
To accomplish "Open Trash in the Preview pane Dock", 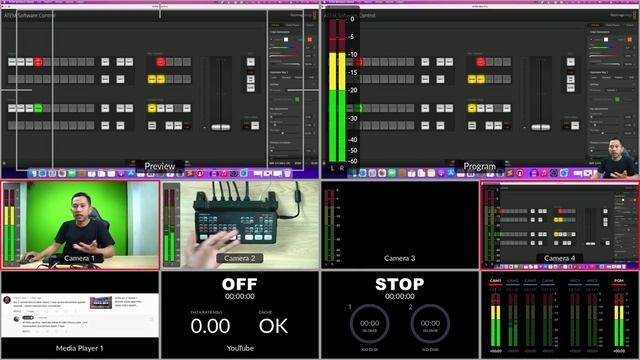I will [287, 173].
